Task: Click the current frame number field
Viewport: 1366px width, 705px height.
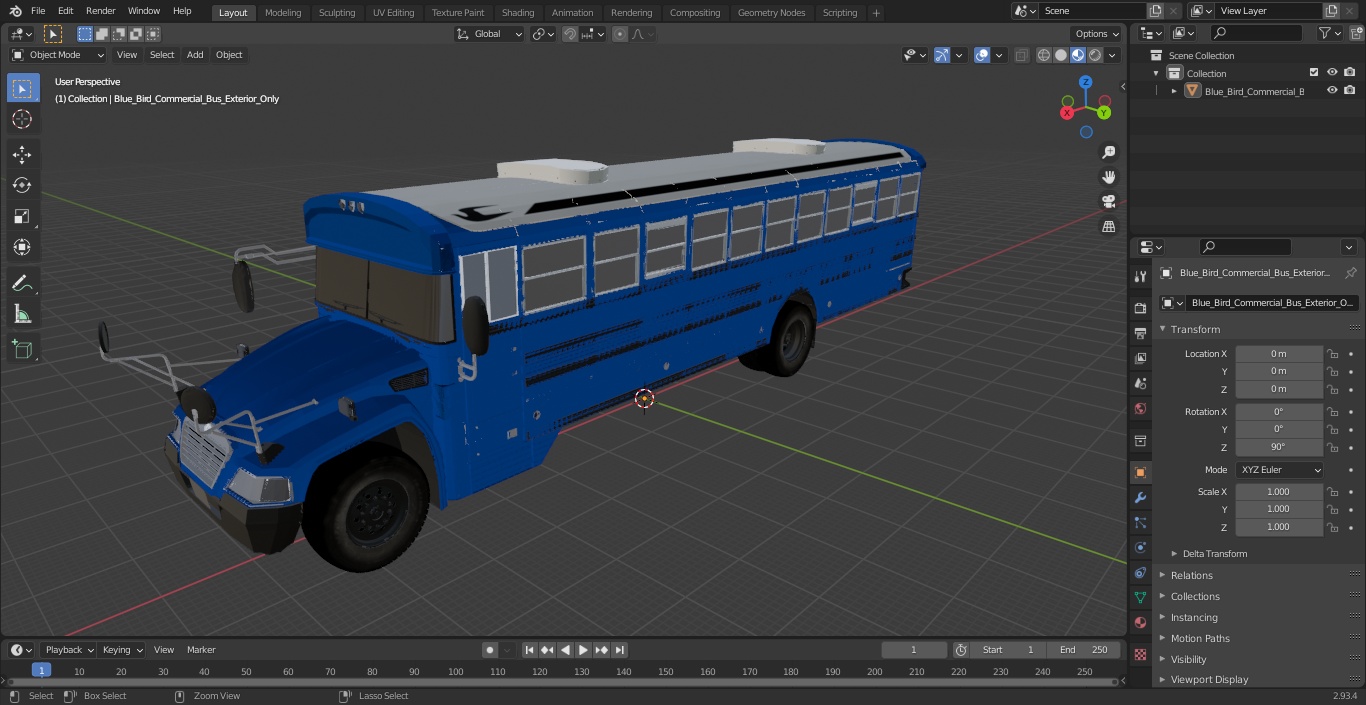Action: click(x=913, y=650)
